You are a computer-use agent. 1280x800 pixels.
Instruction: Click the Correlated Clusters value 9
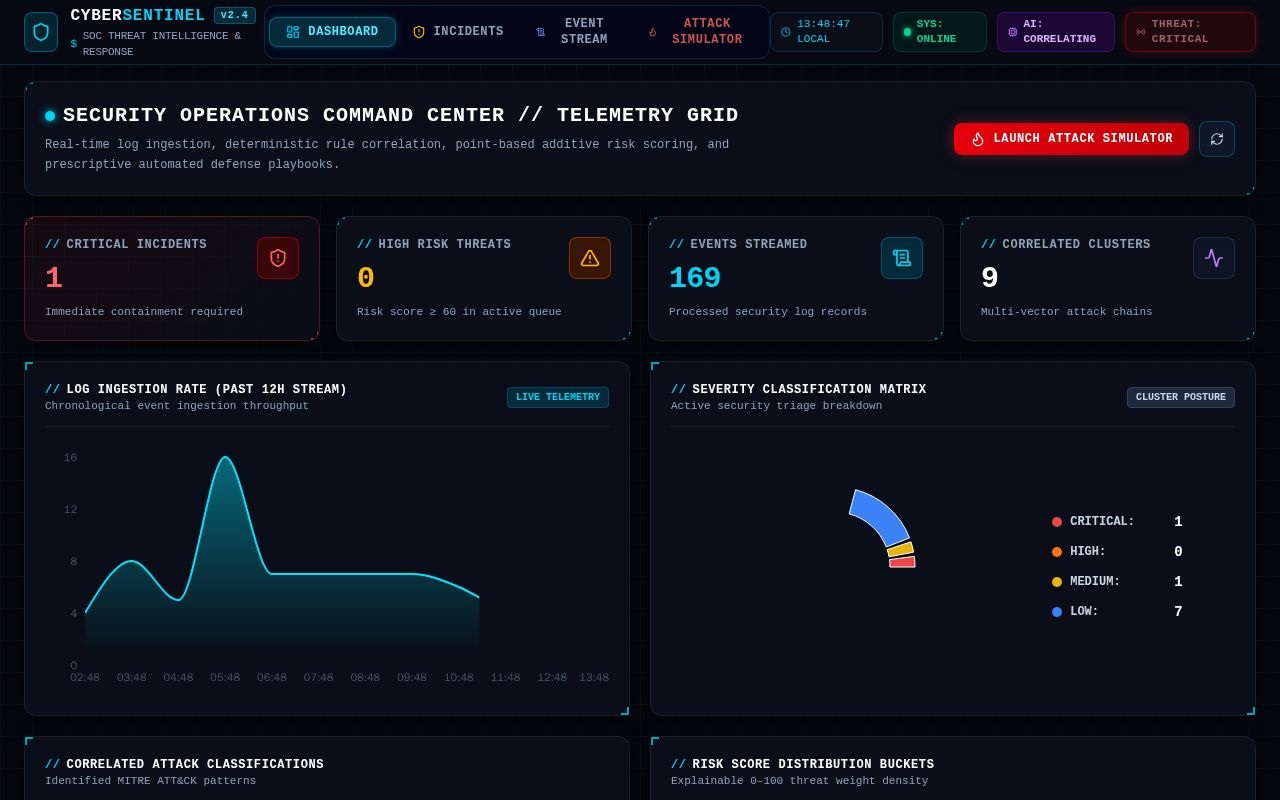tap(990, 278)
